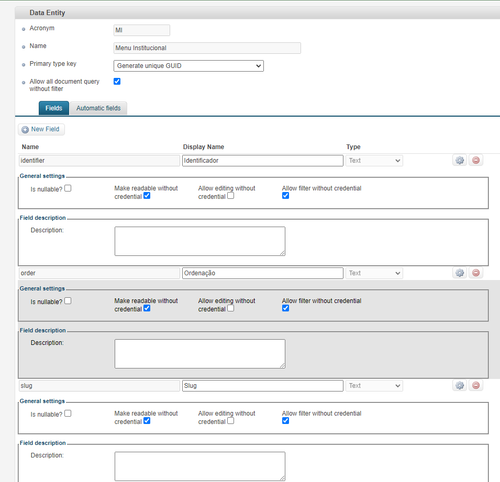The width and height of the screenshot is (500, 482).
Task: Edit the Identificador display name input
Action: pos(263,161)
